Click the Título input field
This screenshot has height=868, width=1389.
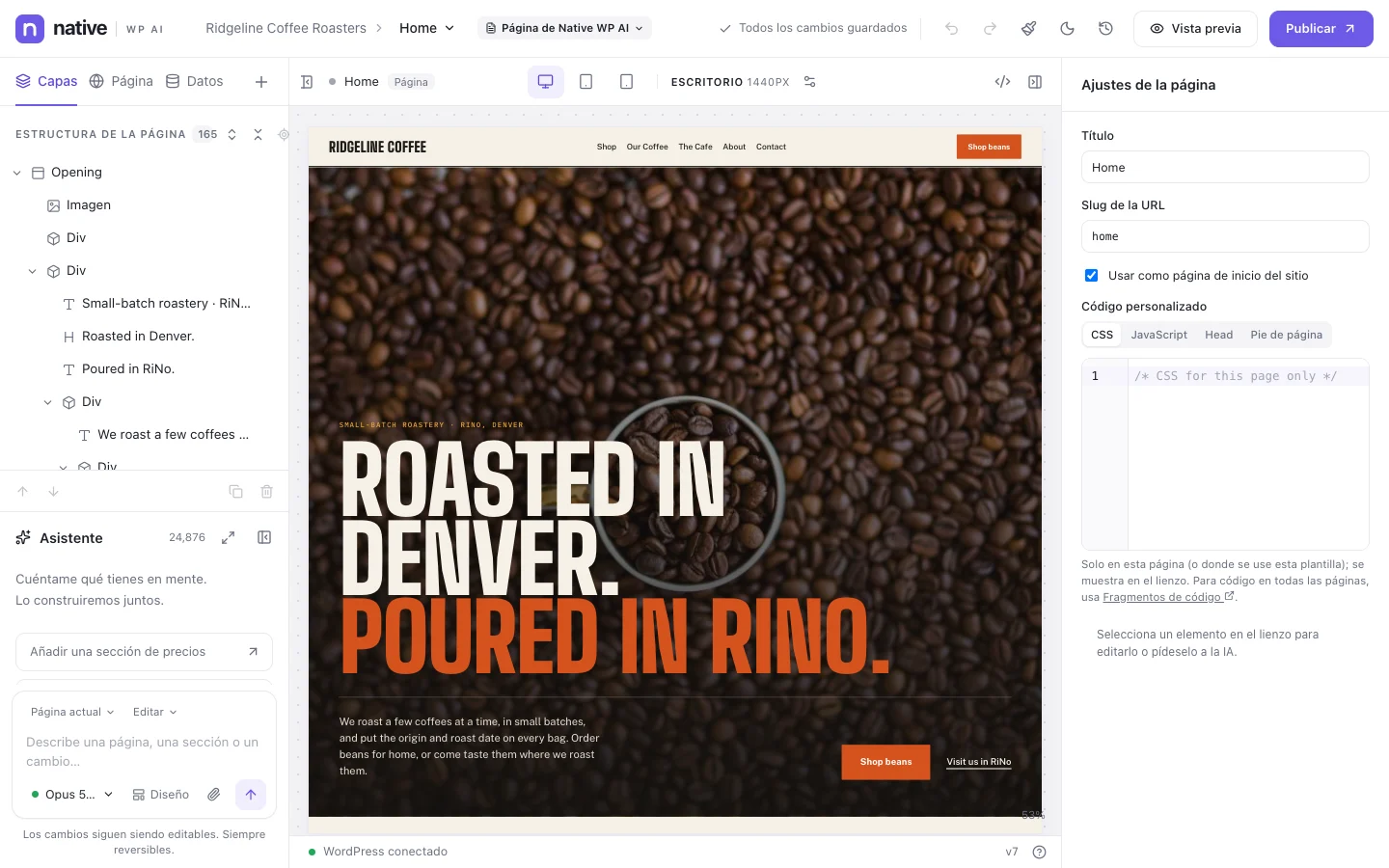point(1225,167)
